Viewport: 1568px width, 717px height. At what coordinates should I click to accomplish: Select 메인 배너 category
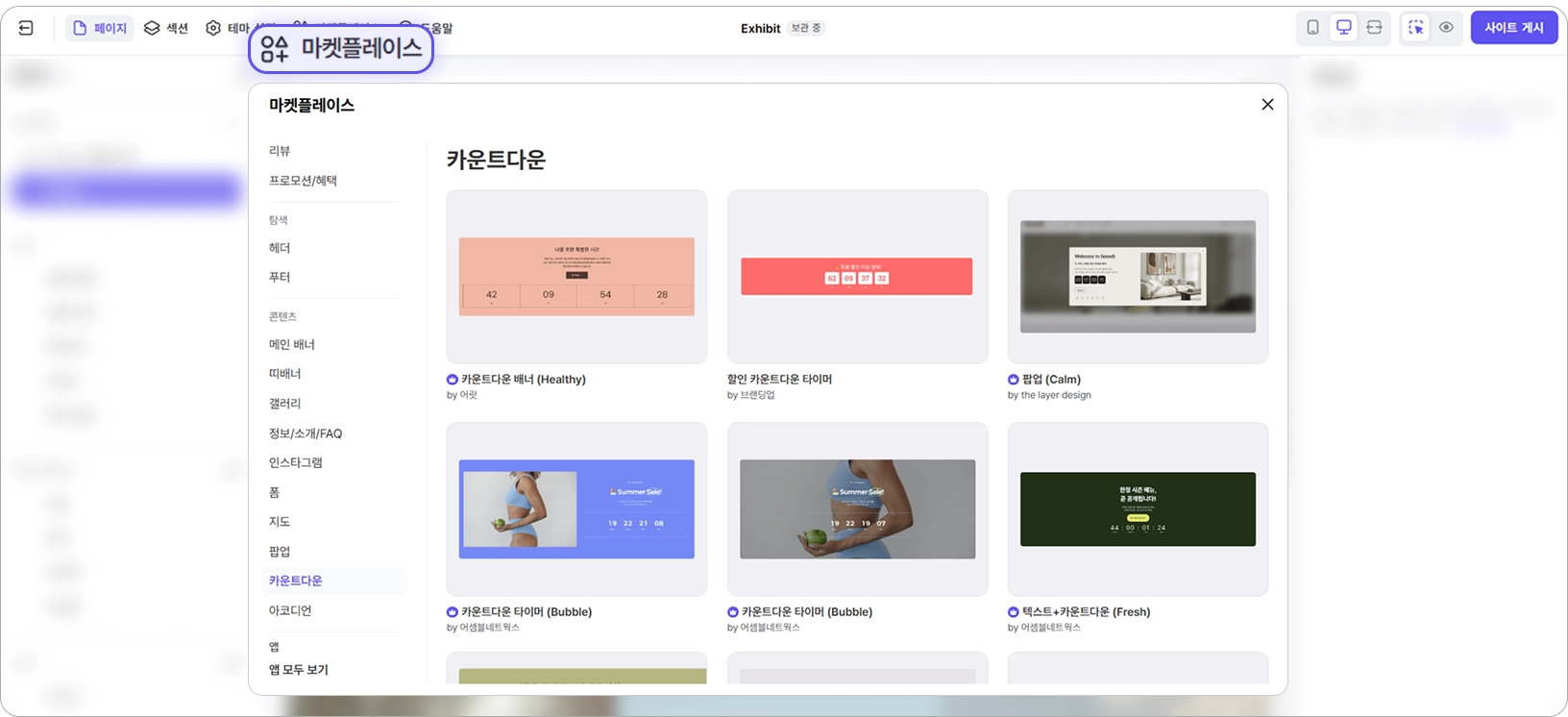(x=292, y=344)
